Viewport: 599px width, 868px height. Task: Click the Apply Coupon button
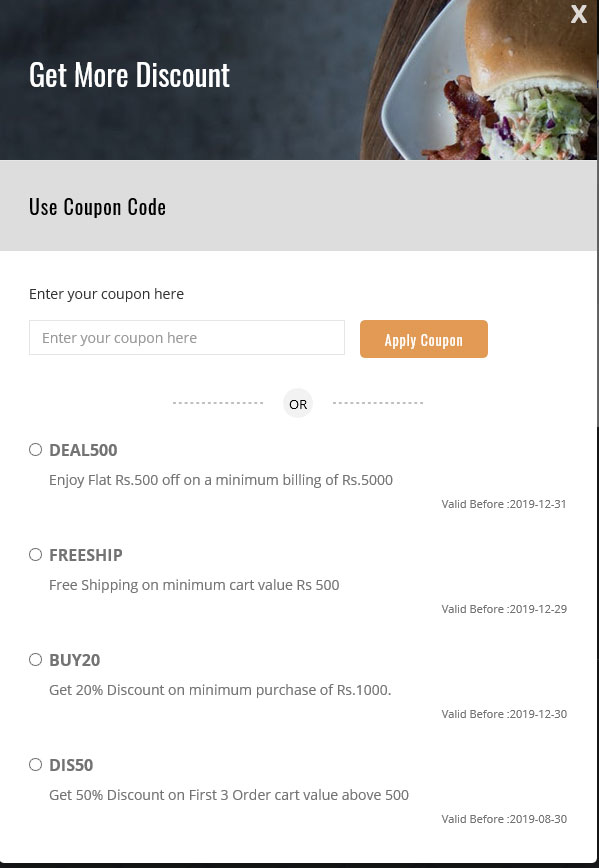click(424, 339)
